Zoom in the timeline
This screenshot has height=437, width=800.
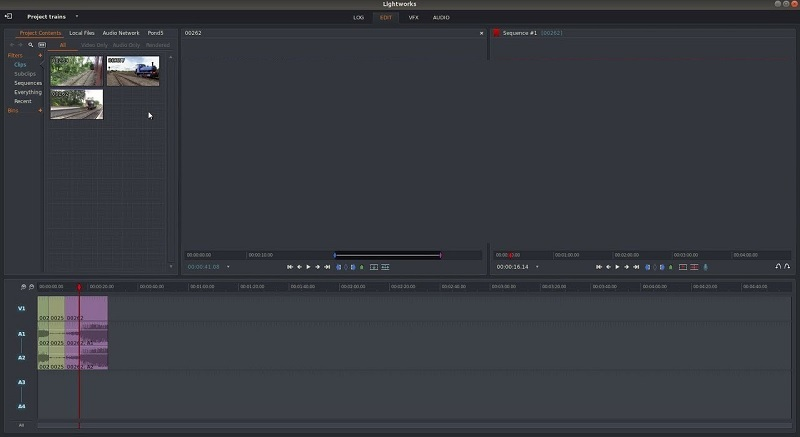23,287
